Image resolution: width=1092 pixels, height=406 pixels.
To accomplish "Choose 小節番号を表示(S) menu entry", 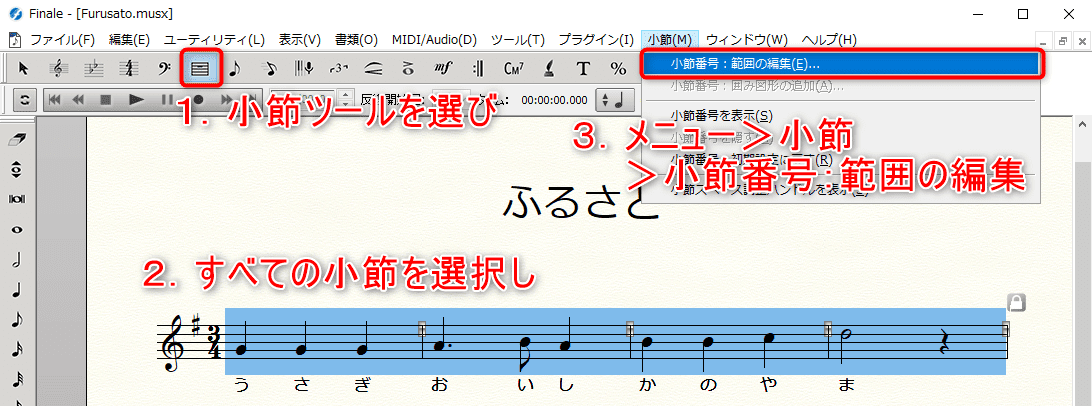I will pyautogui.click(x=841, y=115).
